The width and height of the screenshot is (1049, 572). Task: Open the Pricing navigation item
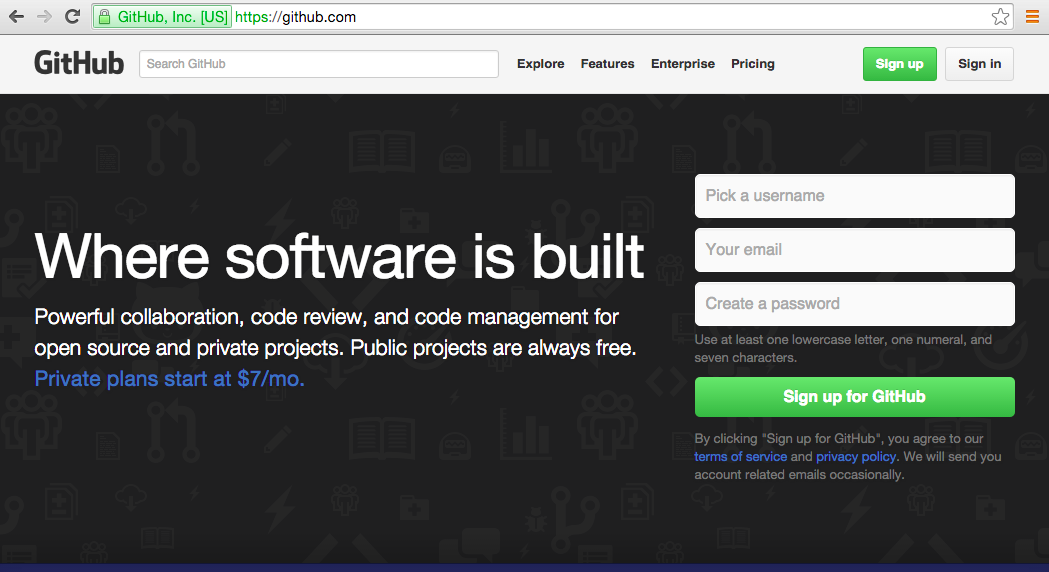(x=753, y=64)
